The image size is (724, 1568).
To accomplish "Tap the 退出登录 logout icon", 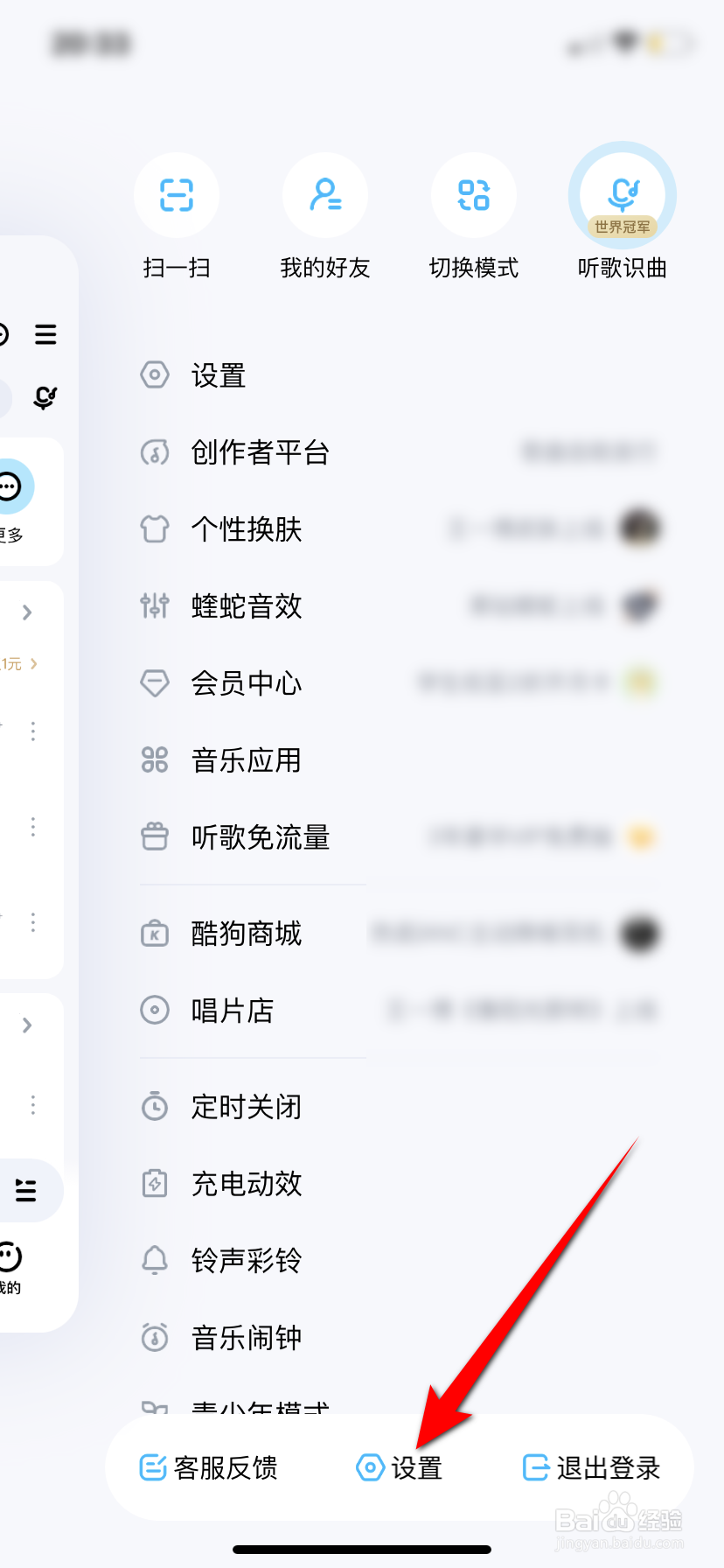I will click(x=535, y=1467).
